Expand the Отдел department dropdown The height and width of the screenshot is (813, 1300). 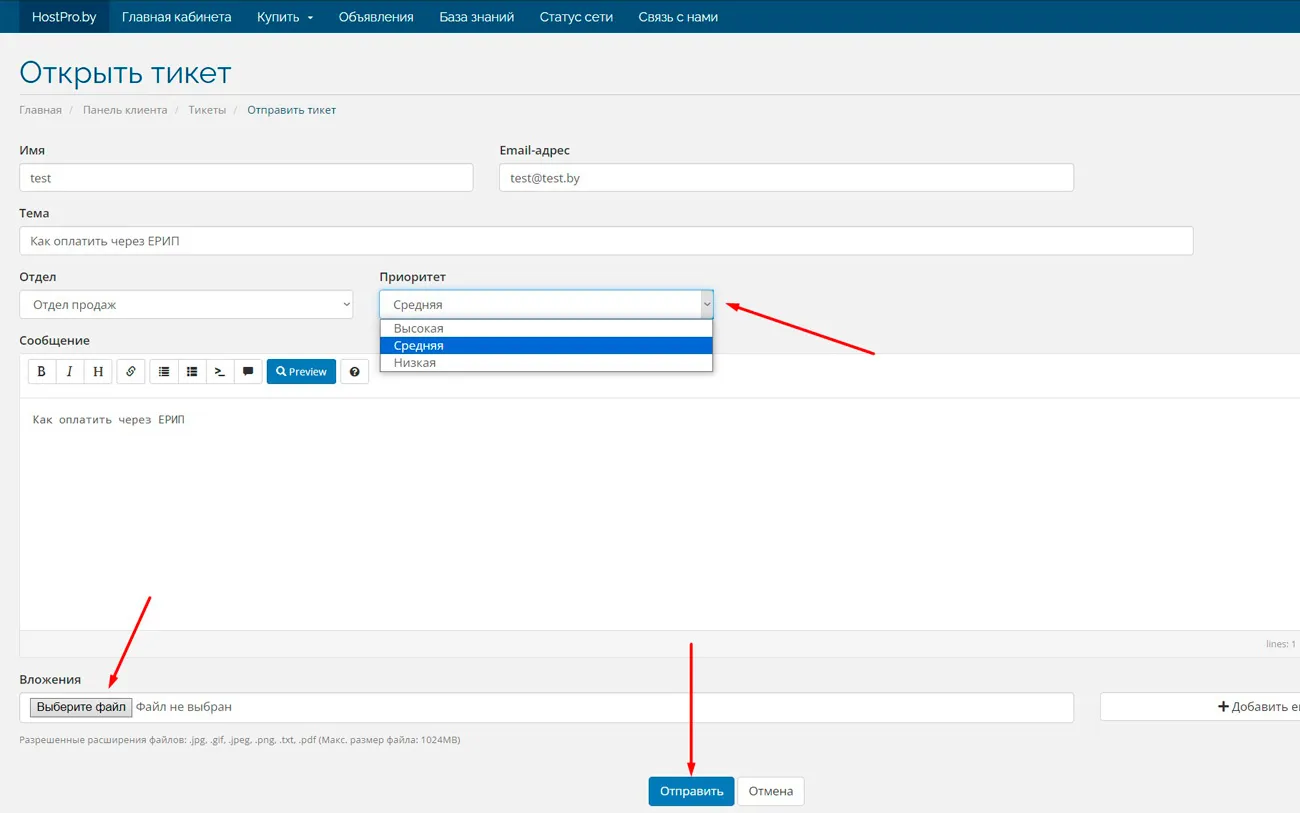[186, 305]
